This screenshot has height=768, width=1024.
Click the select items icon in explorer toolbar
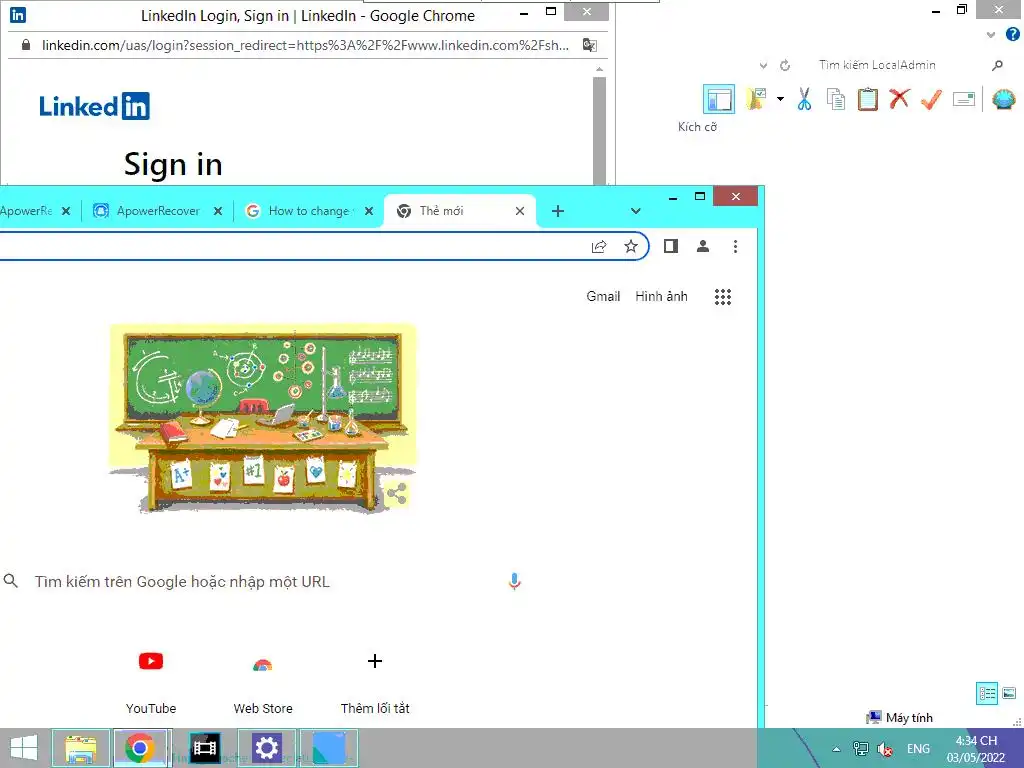click(x=757, y=99)
